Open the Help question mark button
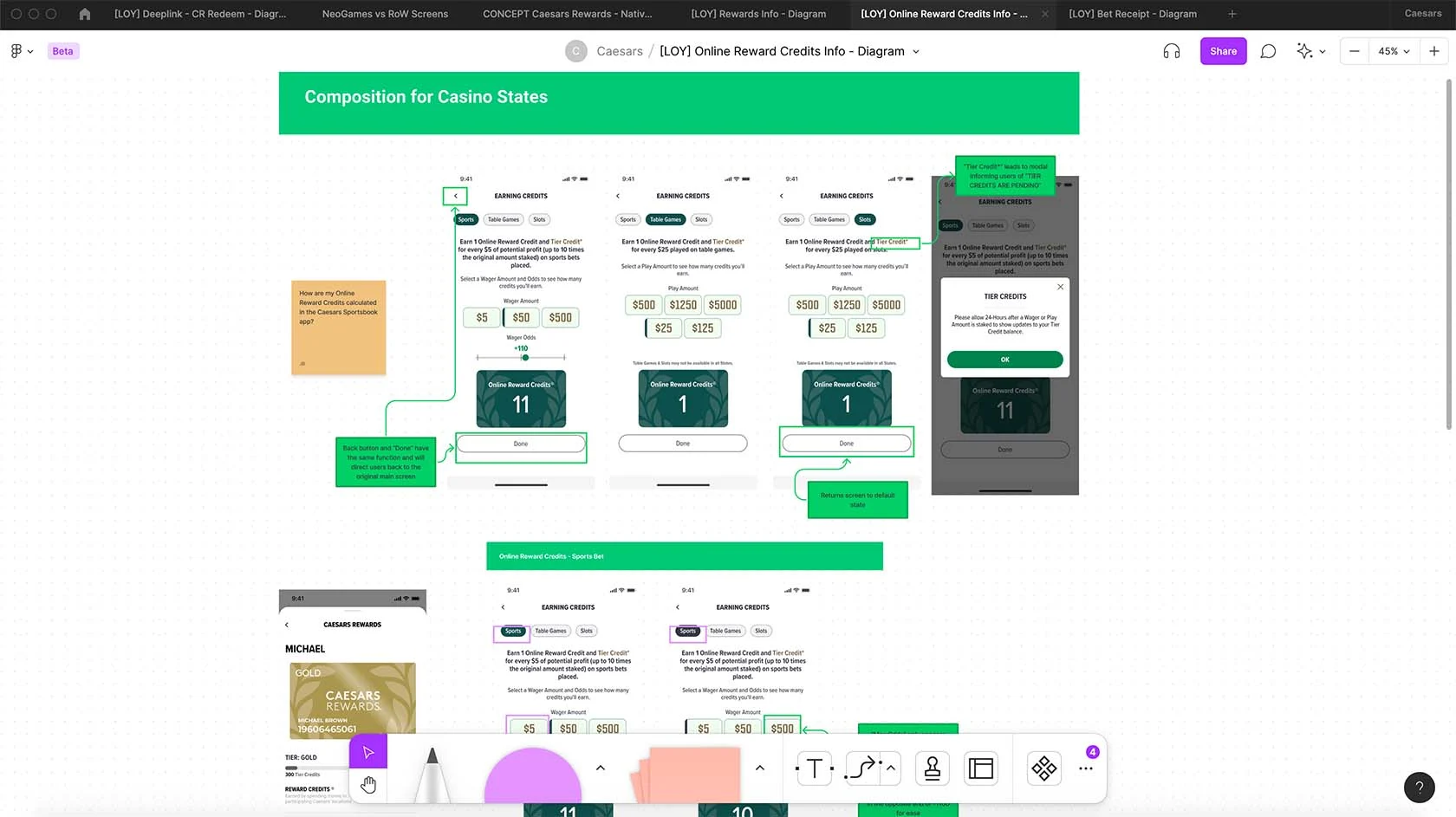The image size is (1456, 817). tap(1420, 788)
